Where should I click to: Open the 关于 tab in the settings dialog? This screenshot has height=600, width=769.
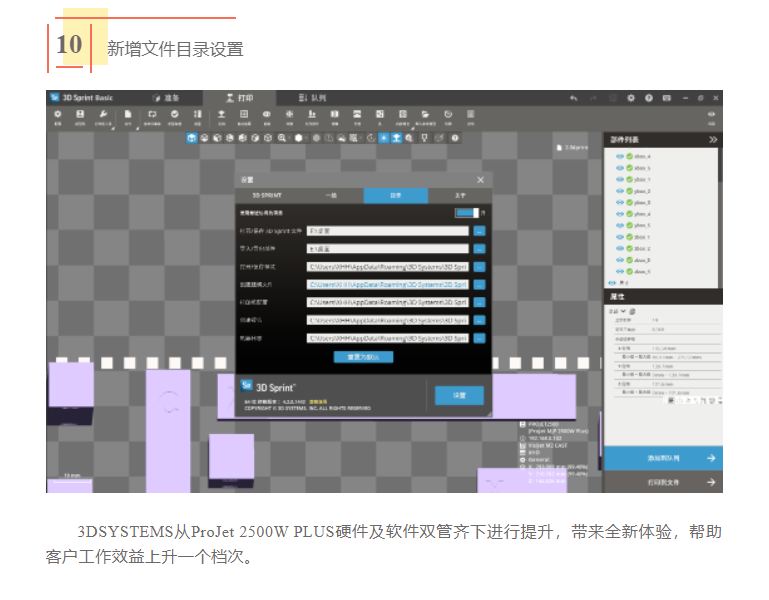(460, 196)
